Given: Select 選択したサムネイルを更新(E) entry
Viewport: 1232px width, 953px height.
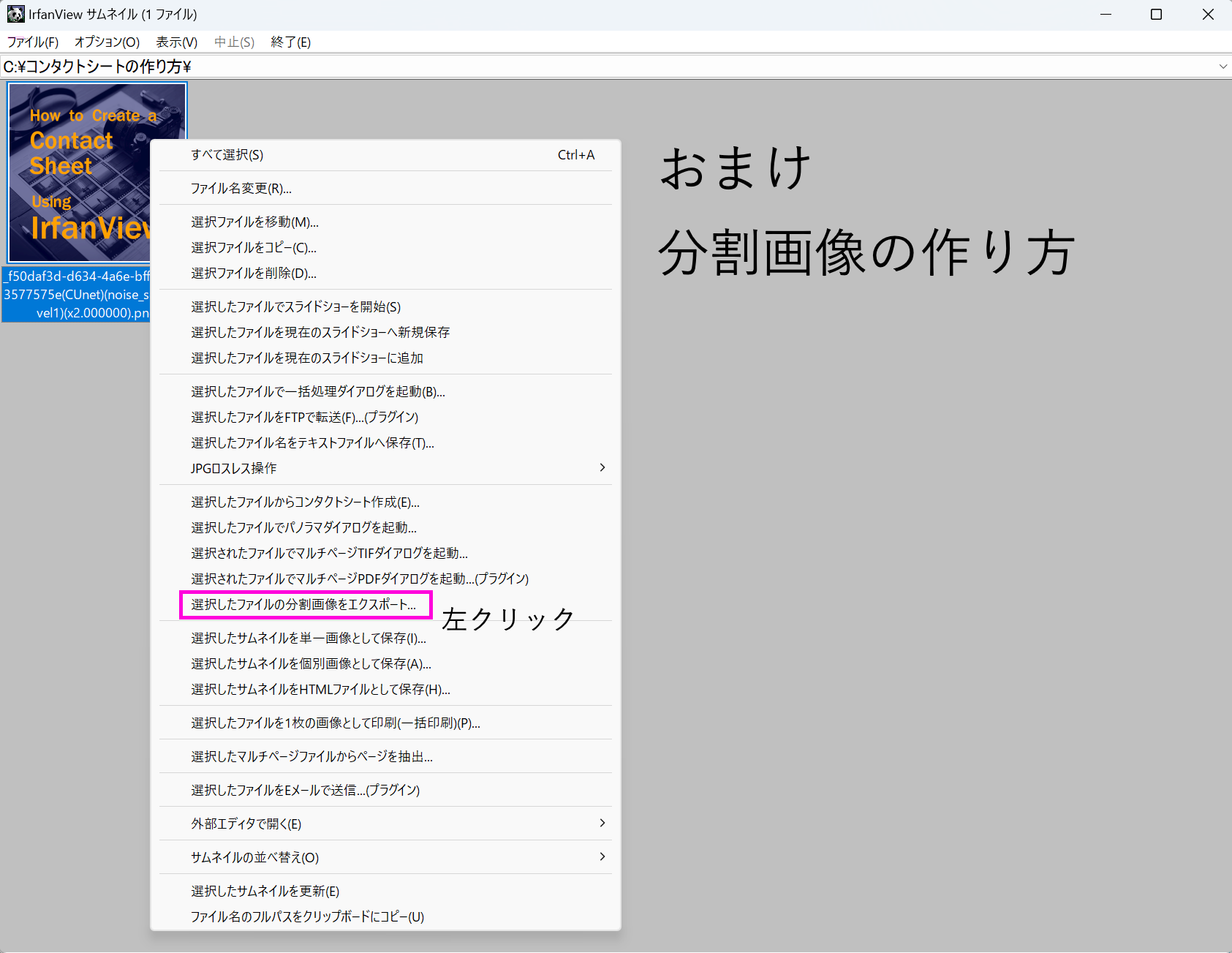Looking at the screenshot, I should click(265, 892).
